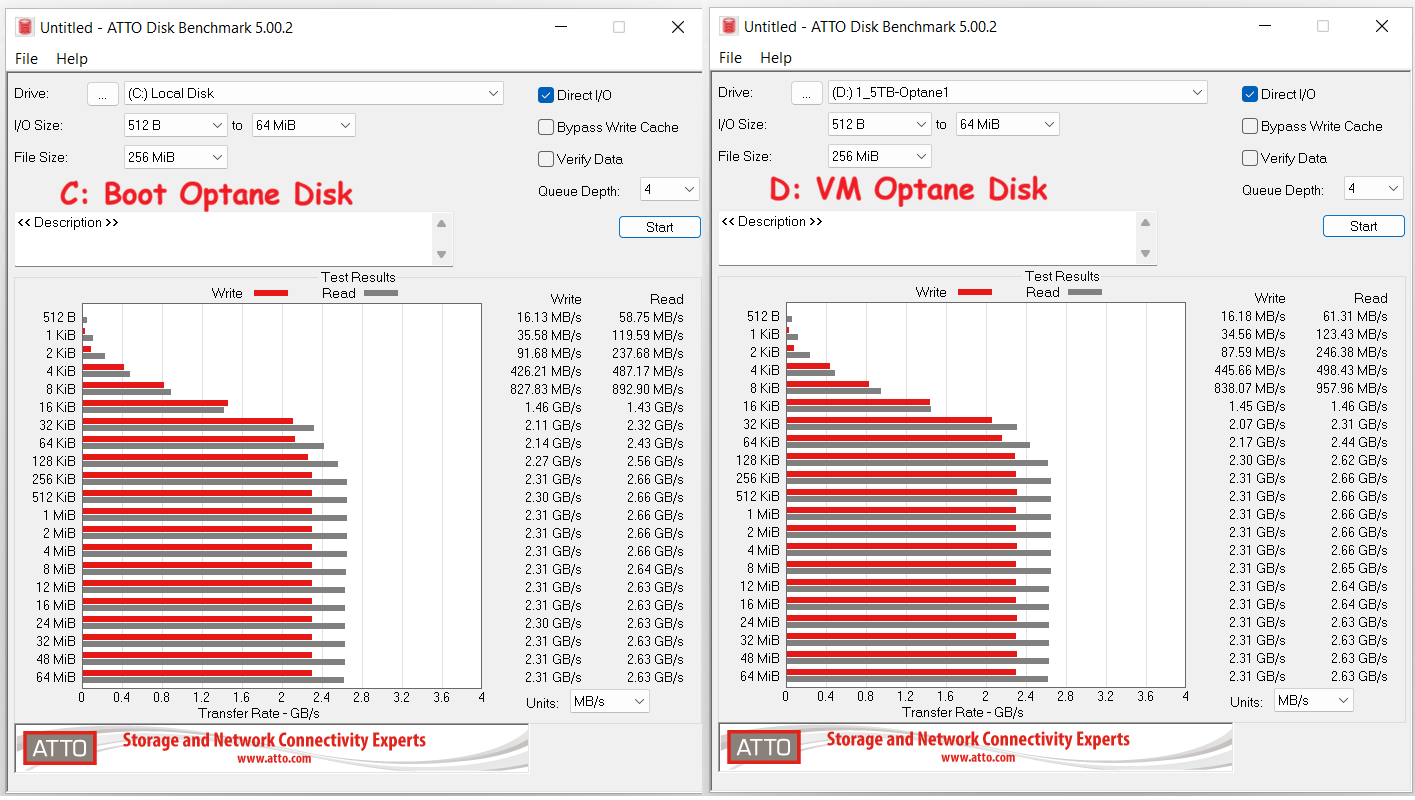Click the Description box's down arrow in the D: window
Screen dimensions: 1415x800
[x=1146, y=253]
